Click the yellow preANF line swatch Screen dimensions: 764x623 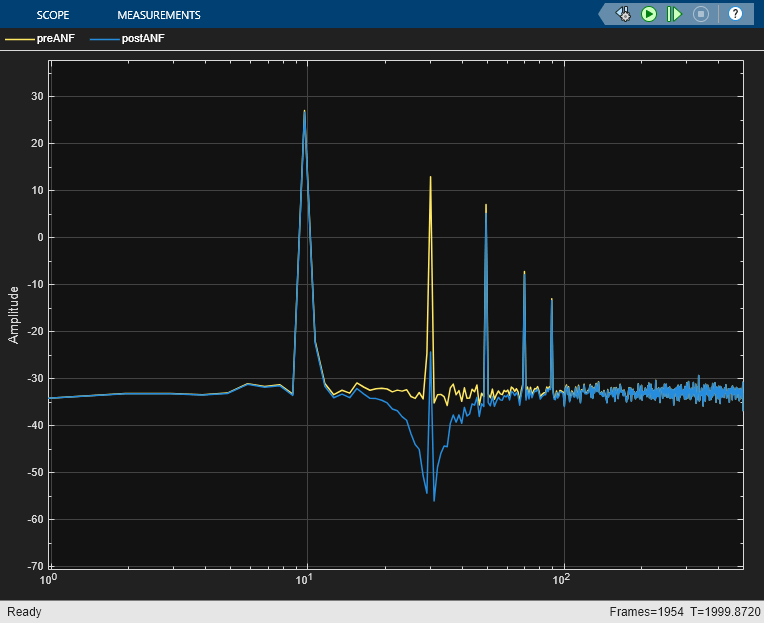(19, 39)
